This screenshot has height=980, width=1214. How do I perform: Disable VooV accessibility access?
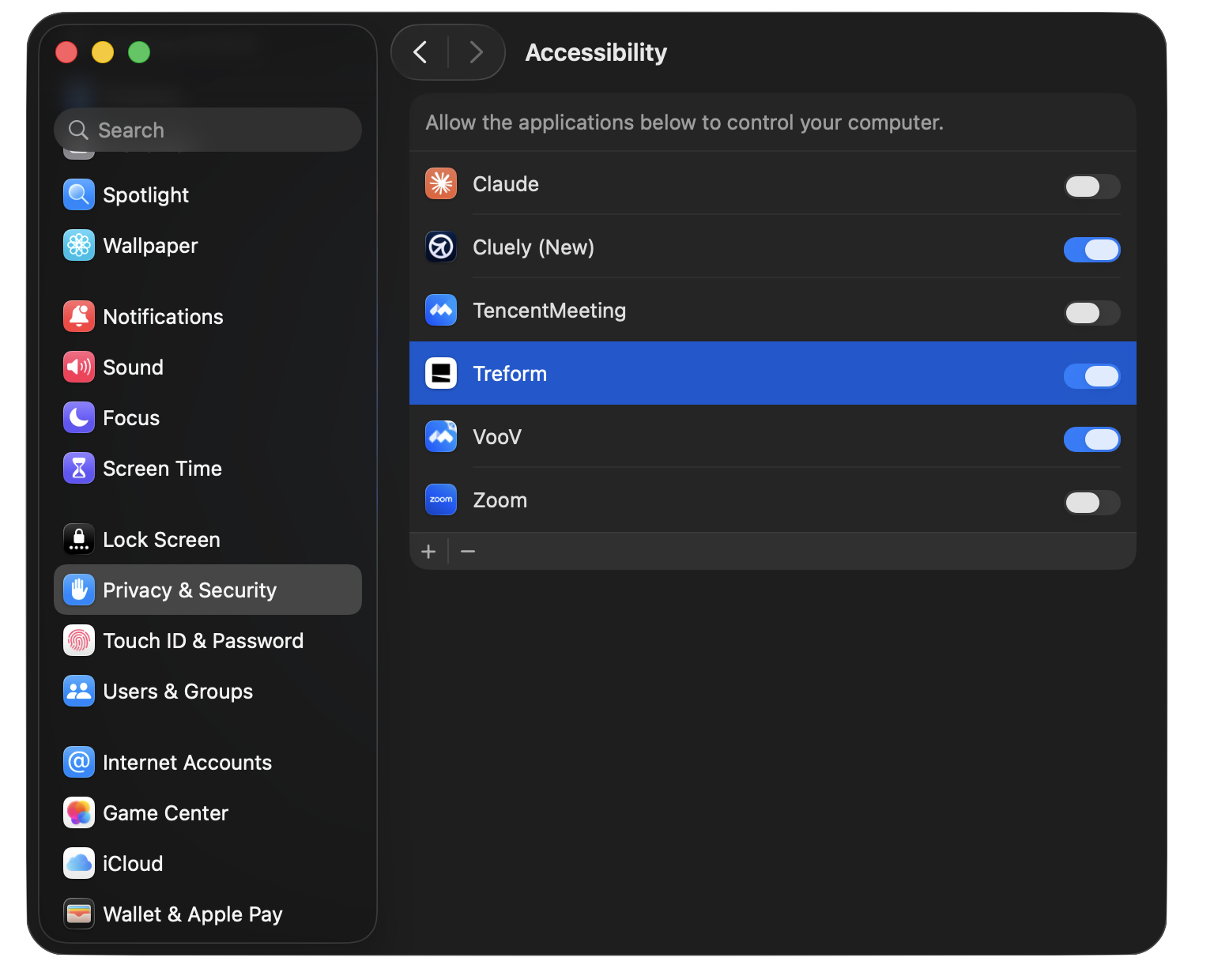click(x=1092, y=439)
